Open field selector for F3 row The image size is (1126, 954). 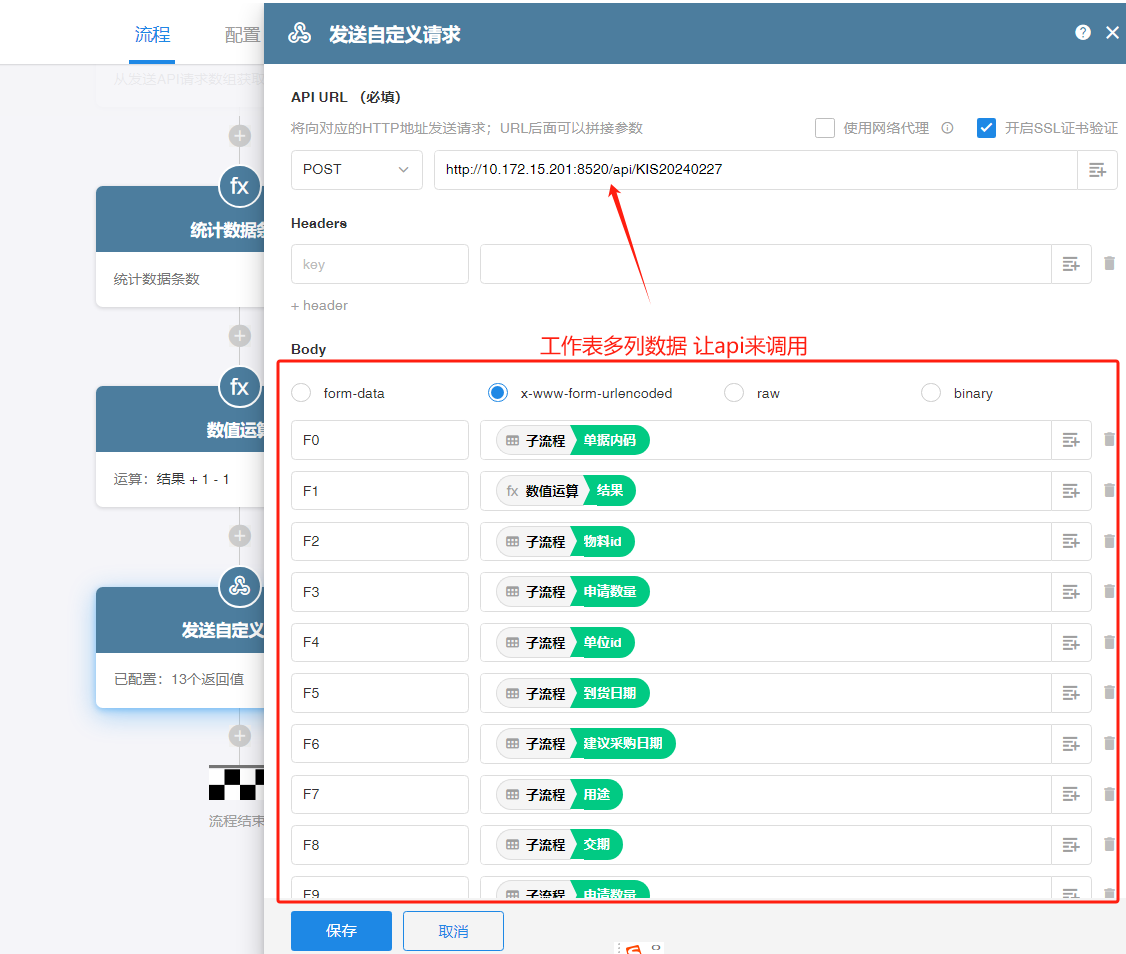(x=1071, y=592)
